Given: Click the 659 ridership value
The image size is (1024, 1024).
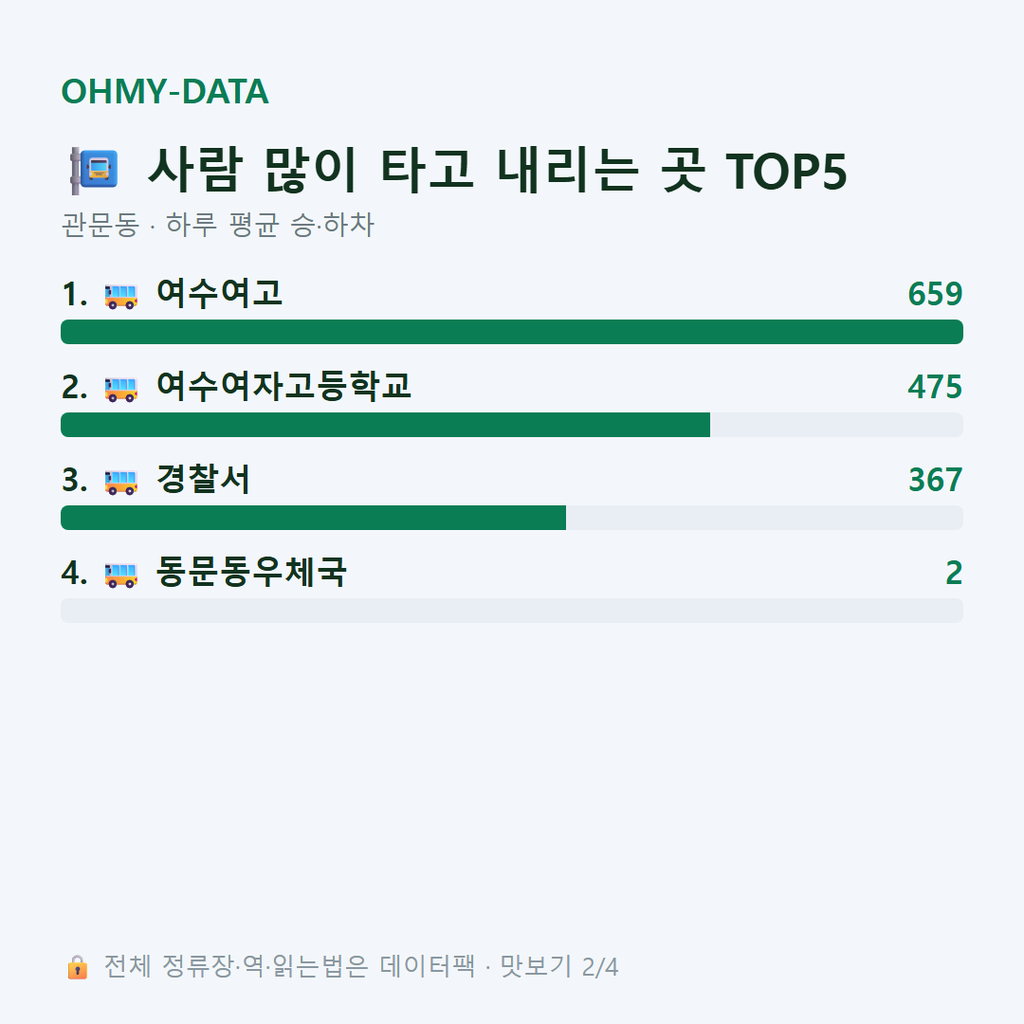Looking at the screenshot, I should coord(935,294).
